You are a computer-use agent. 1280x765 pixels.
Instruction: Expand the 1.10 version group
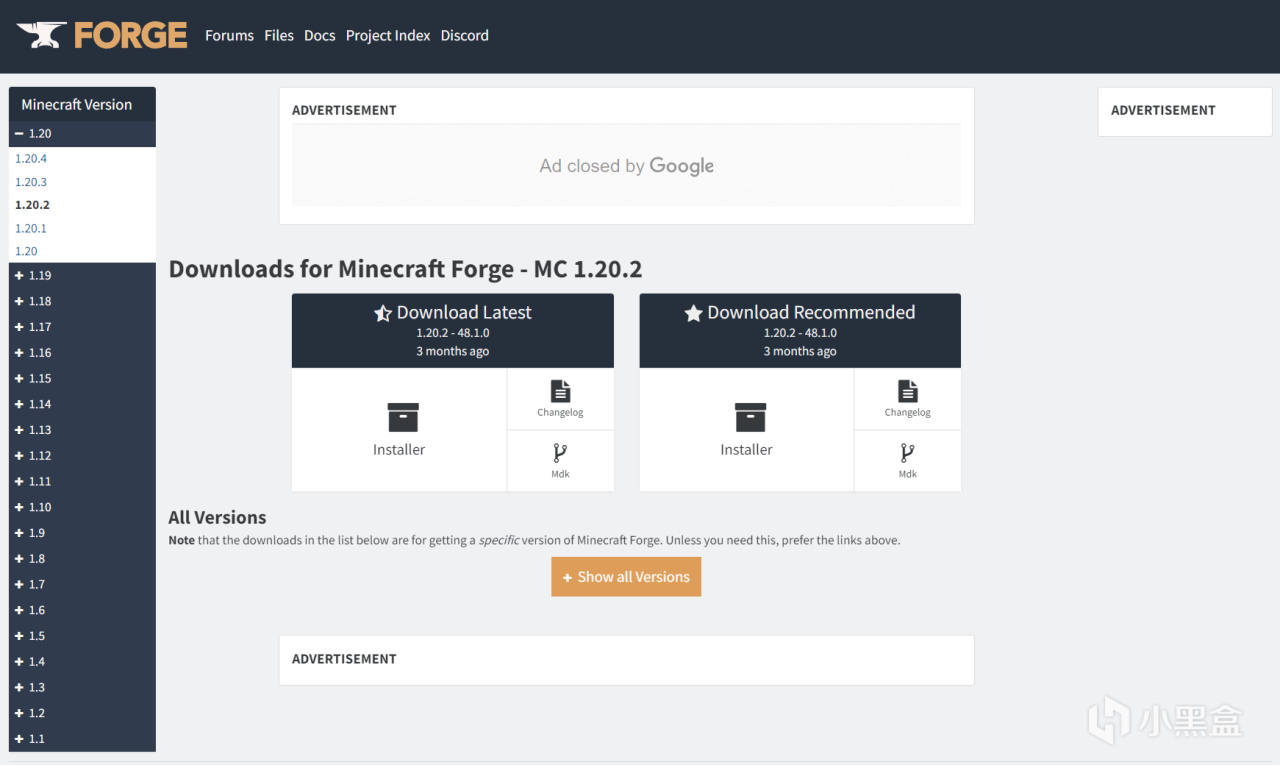82,507
